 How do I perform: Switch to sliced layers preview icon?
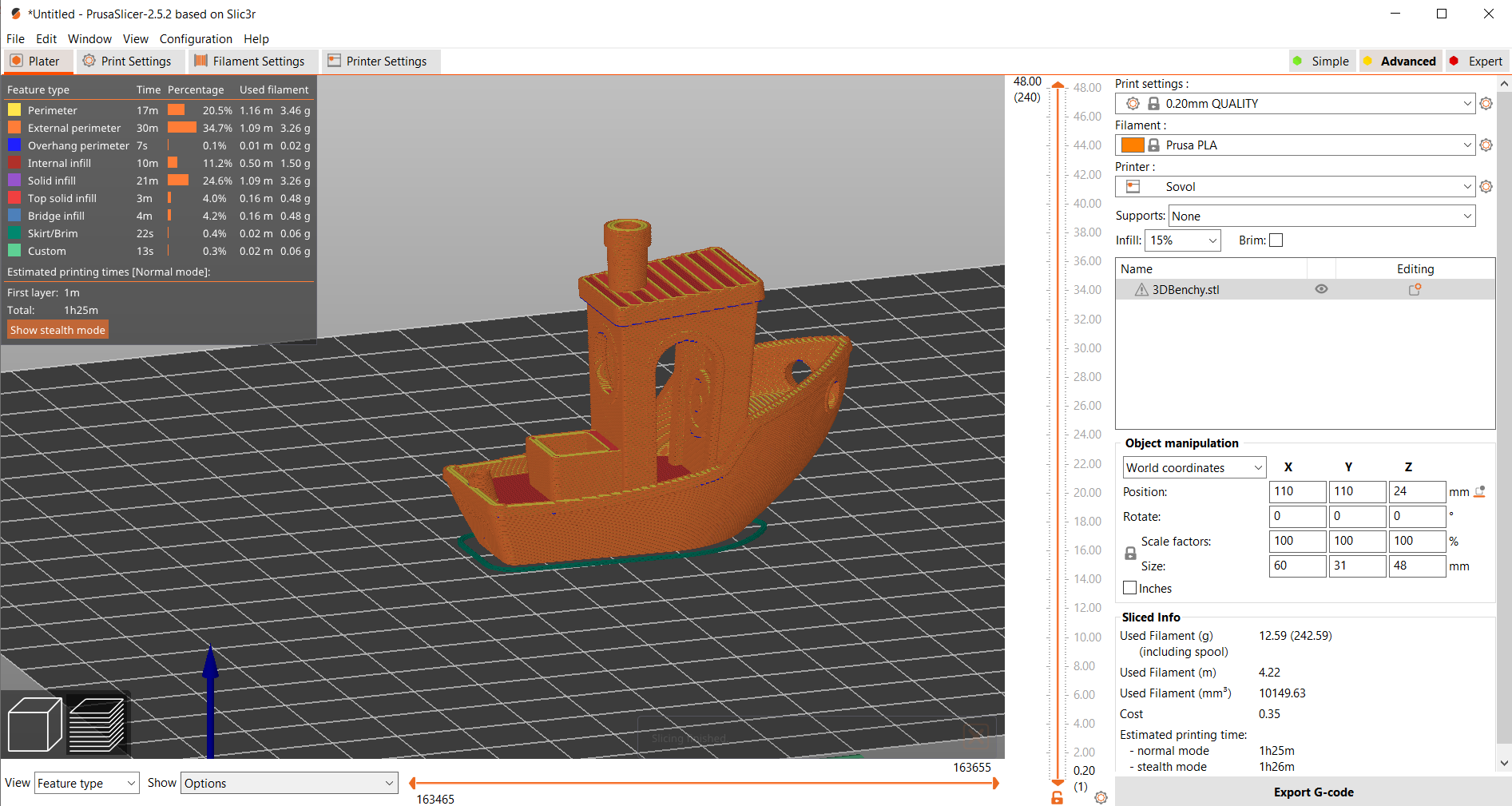(x=97, y=725)
